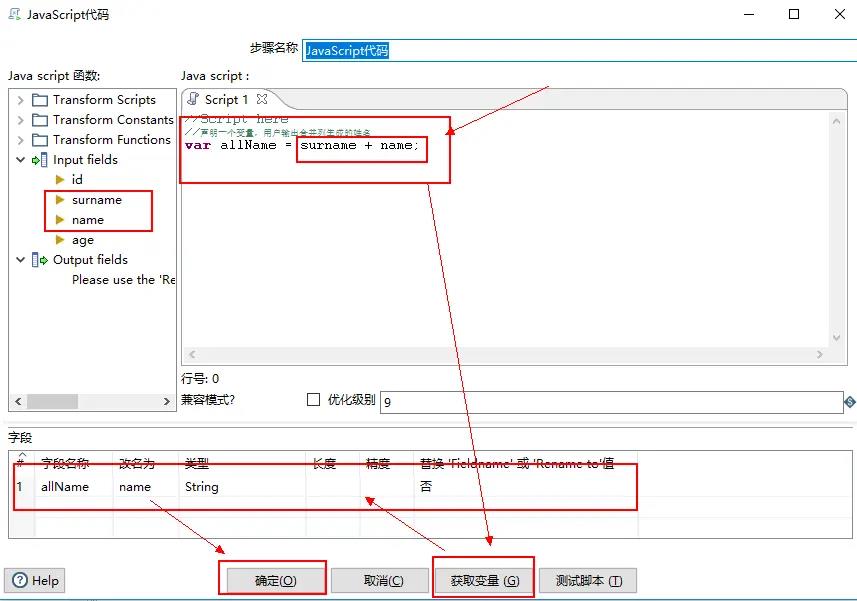Click the Input fields node icon
Image resolution: width=857 pixels, height=601 pixels.
tap(40, 160)
